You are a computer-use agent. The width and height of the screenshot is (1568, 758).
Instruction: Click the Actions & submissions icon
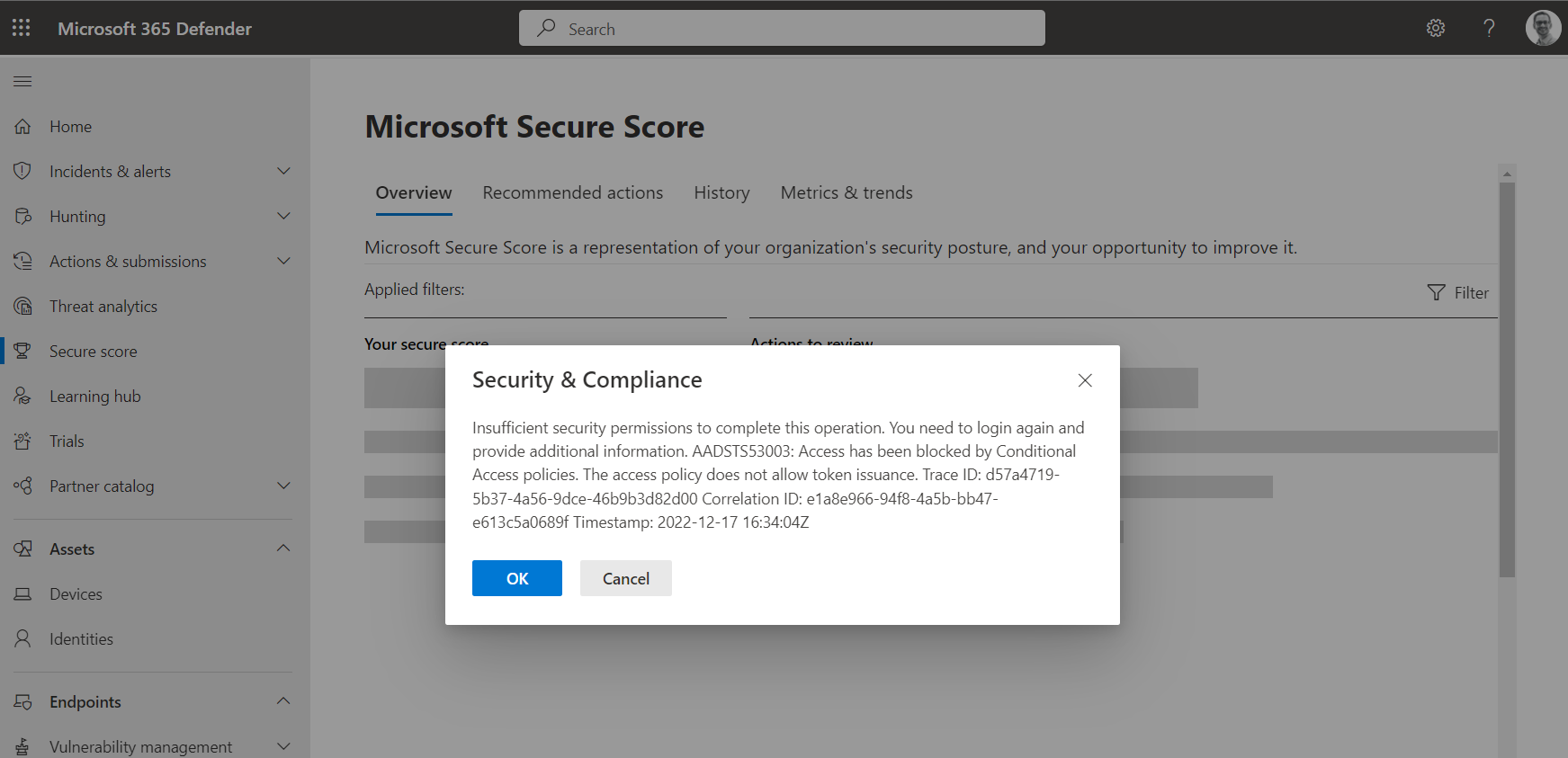point(22,261)
